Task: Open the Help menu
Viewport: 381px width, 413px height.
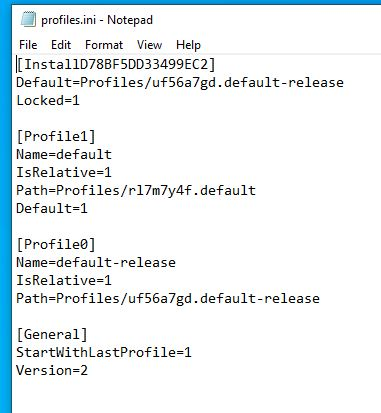Action: [x=188, y=45]
